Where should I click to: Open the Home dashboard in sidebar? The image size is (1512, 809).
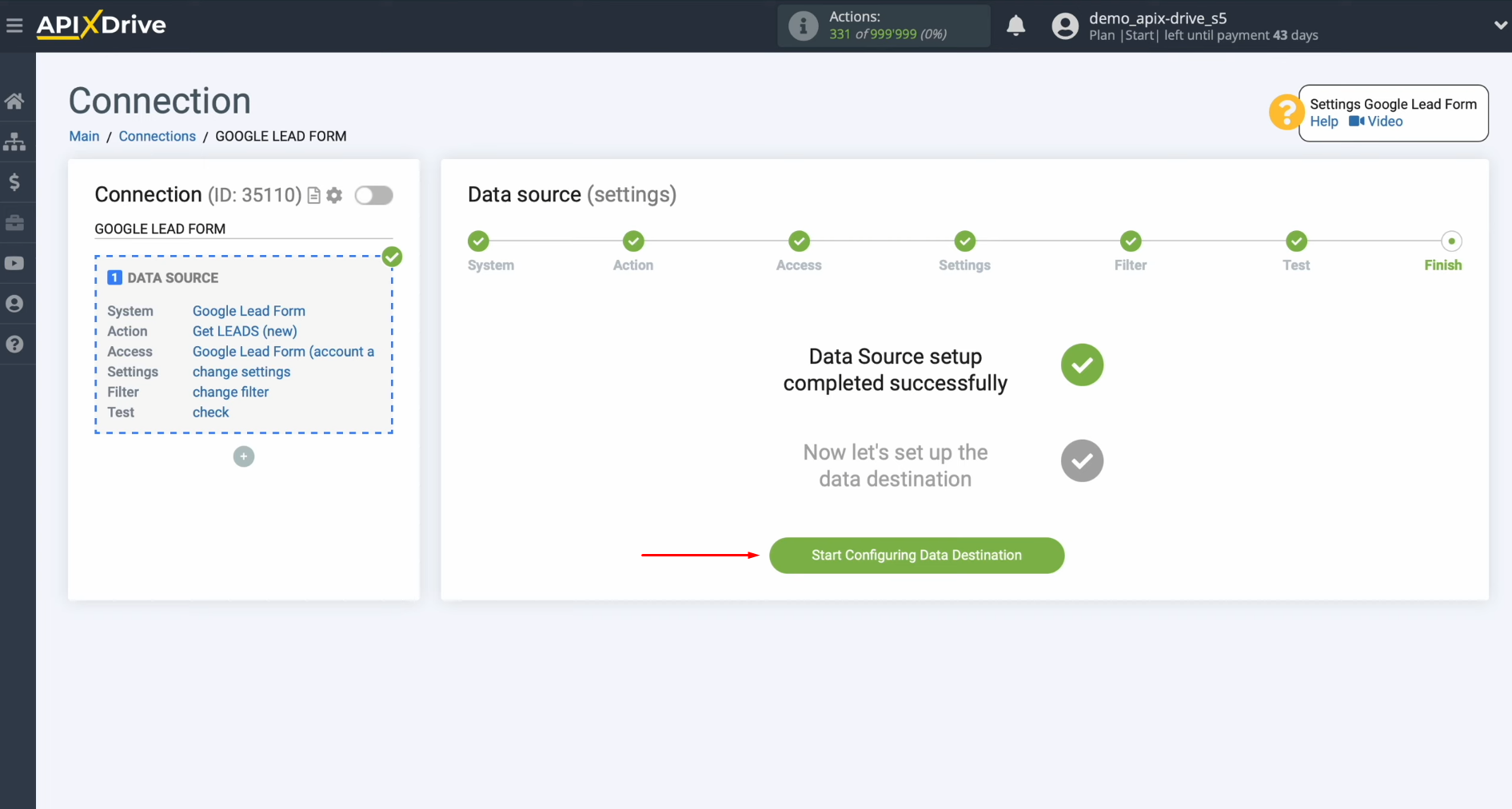(16, 101)
